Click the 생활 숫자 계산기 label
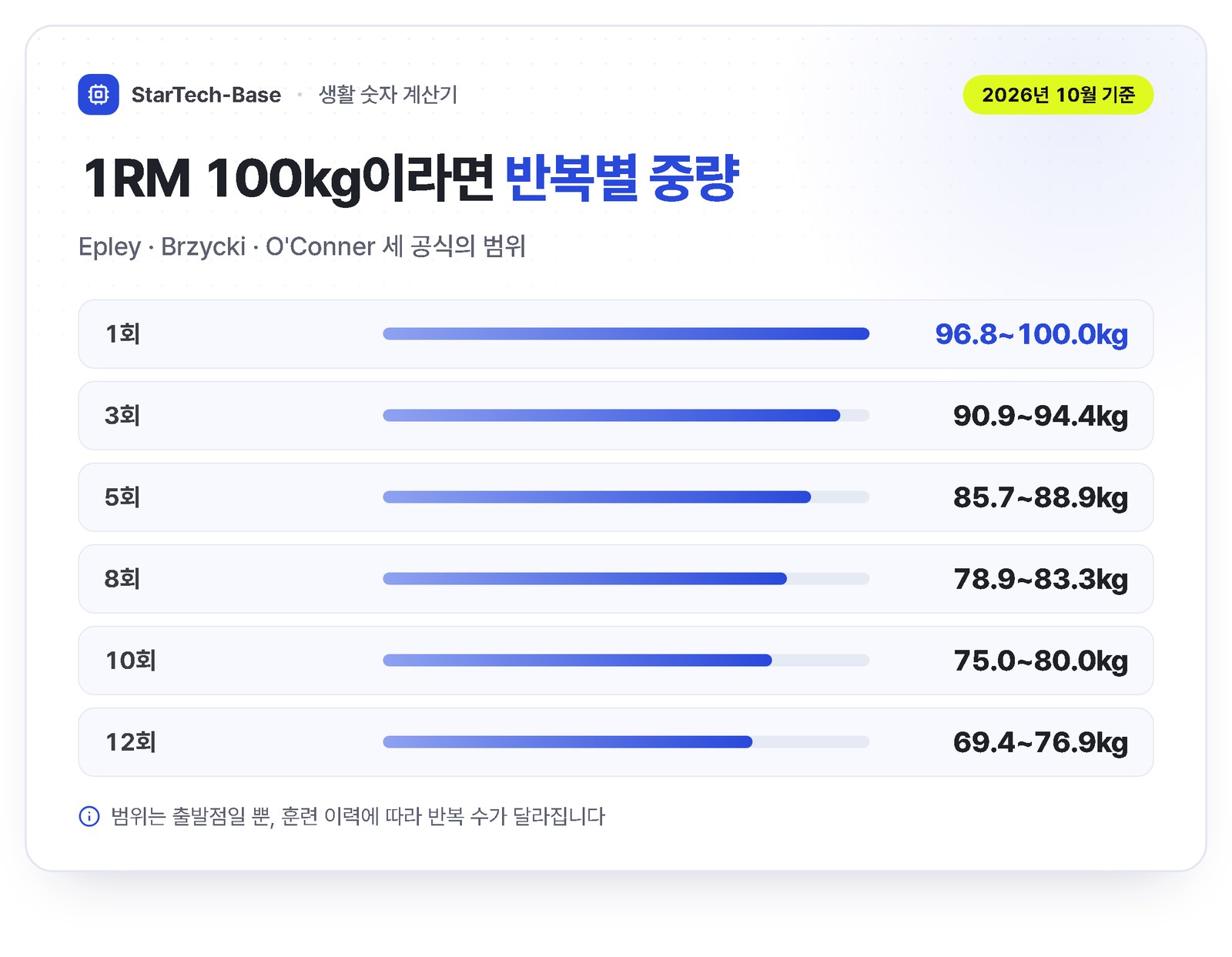1232x957 pixels. [x=388, y=95]
